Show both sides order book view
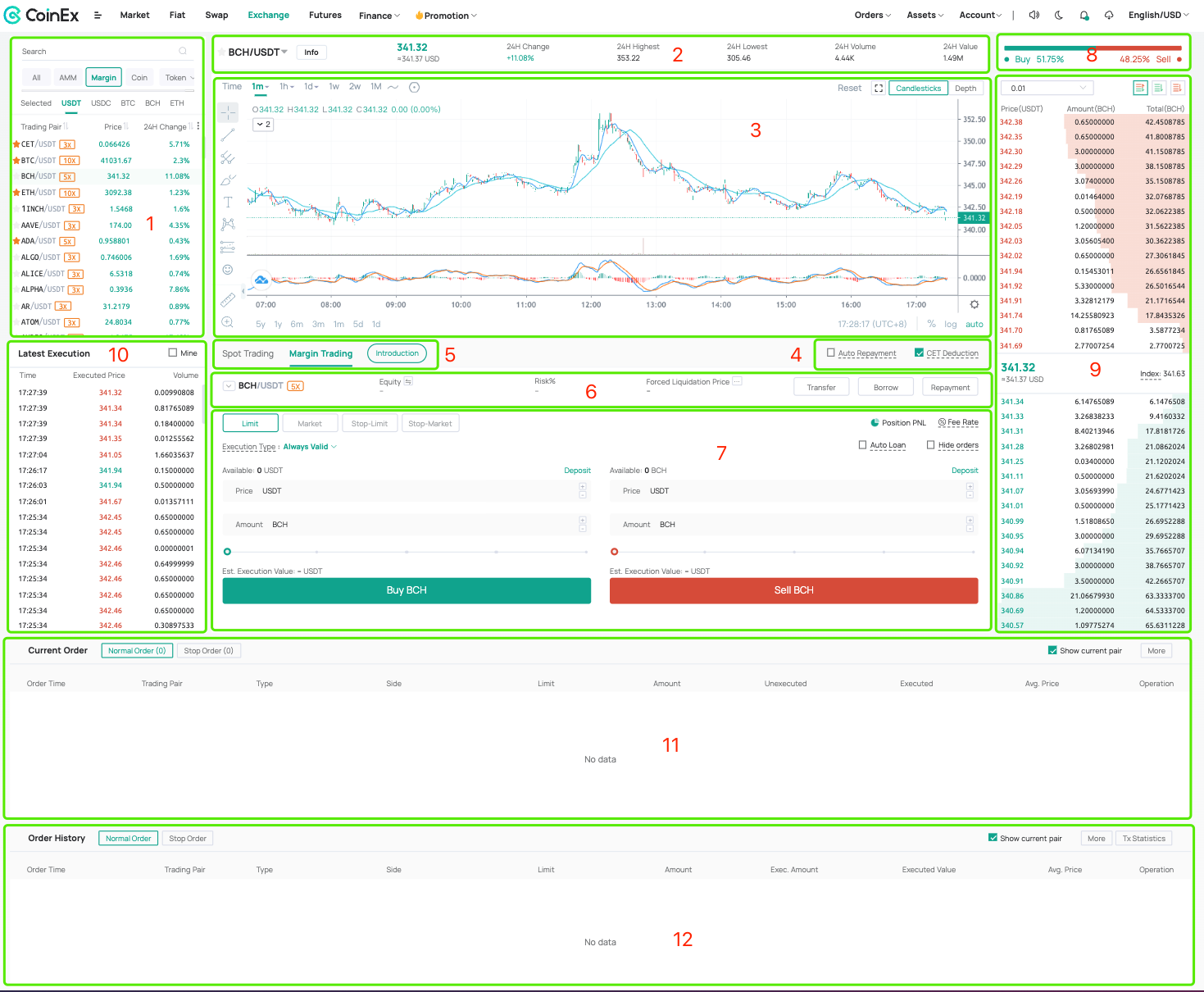Viewport: 1204px width, 992px height. pos(1140,88)
